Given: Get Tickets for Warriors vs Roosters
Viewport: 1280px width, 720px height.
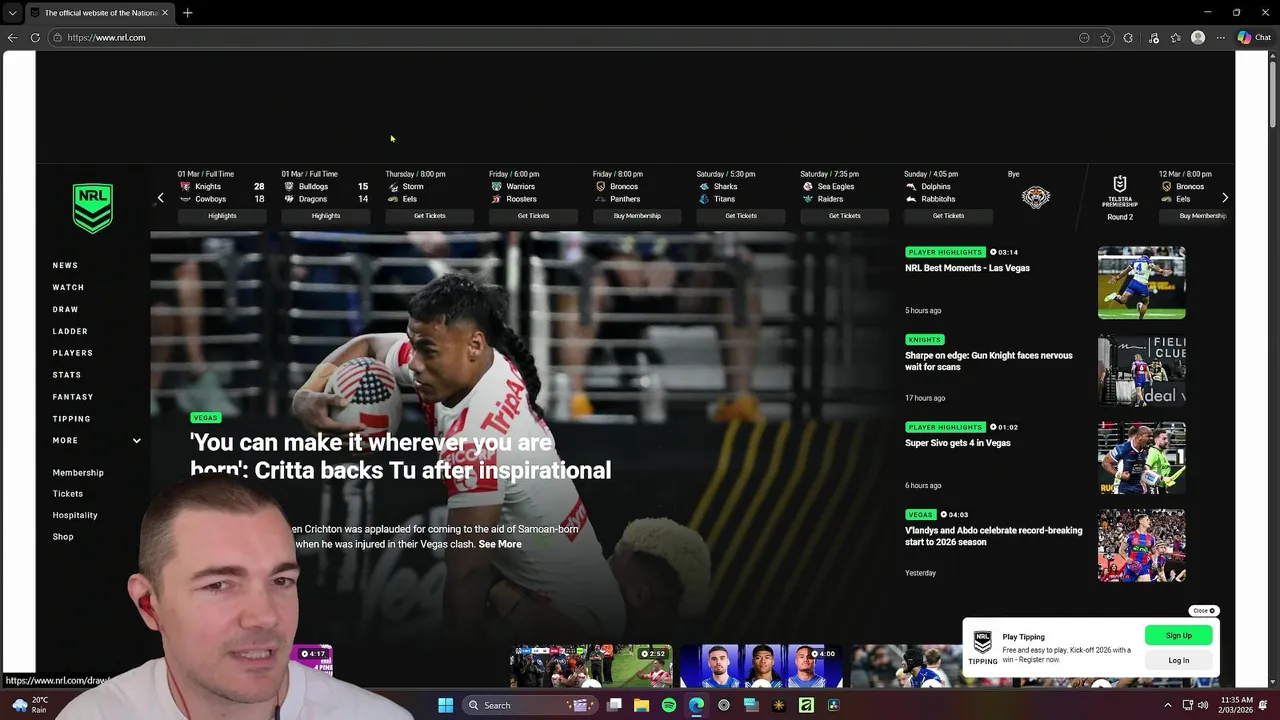Looking at the screenshot, I should coord(534,216).
